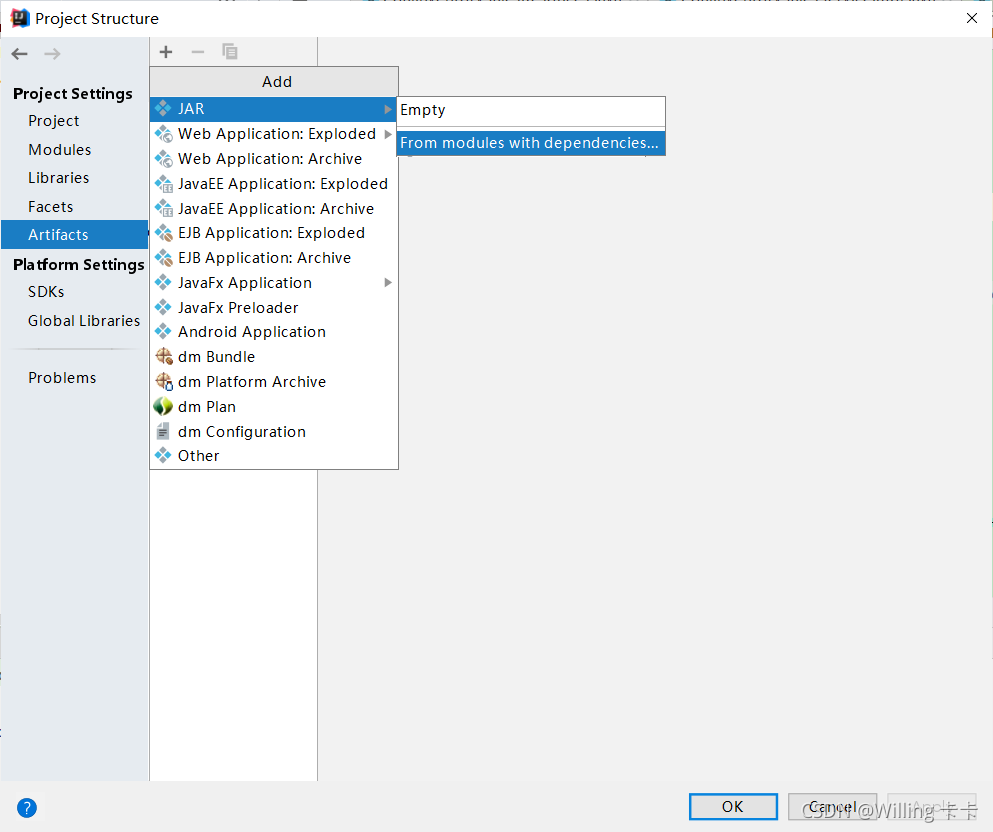Click the Add artifact plus icon

tap(166, 52)
